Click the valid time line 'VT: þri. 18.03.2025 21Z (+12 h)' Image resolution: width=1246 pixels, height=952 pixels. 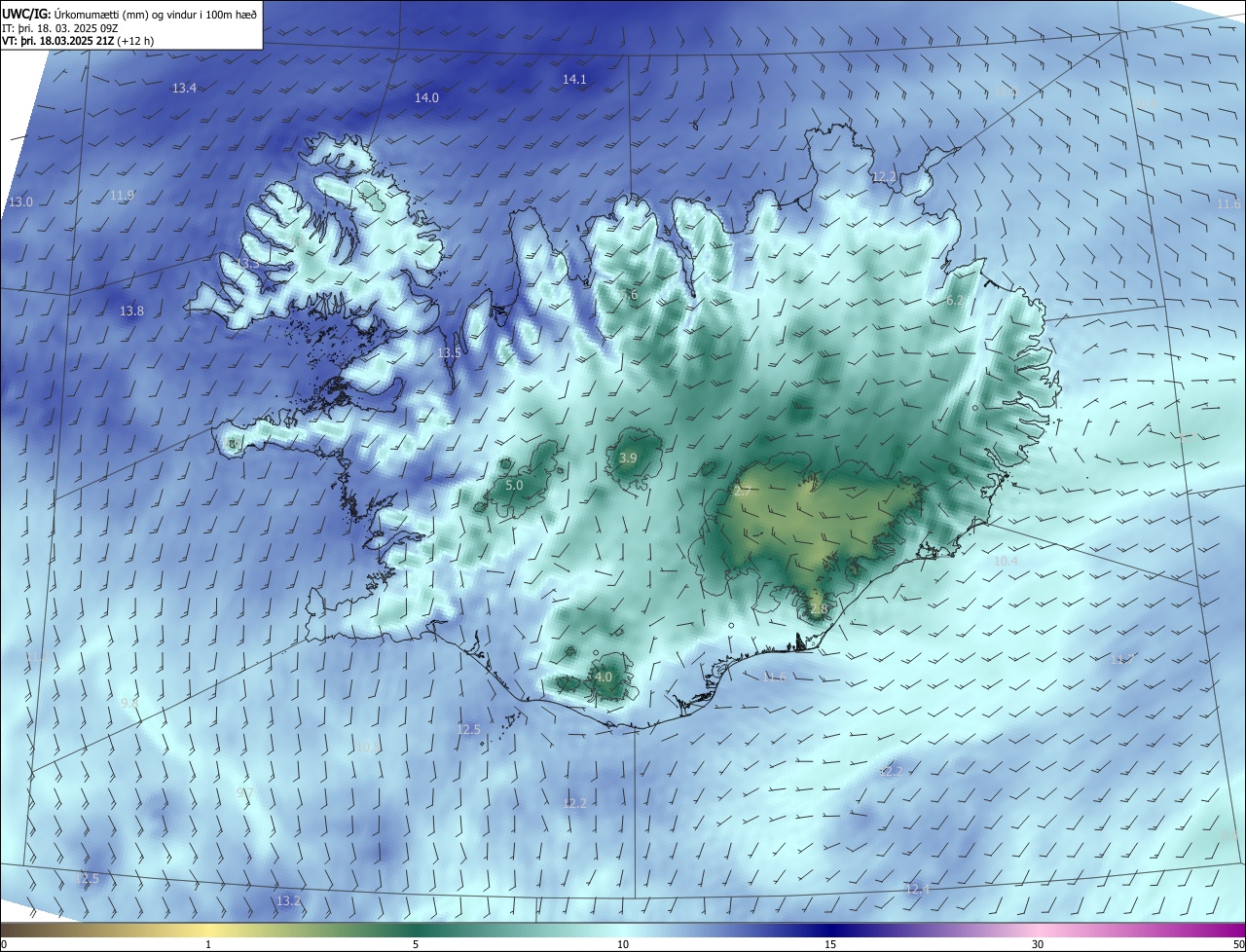[x=78, y=41]
